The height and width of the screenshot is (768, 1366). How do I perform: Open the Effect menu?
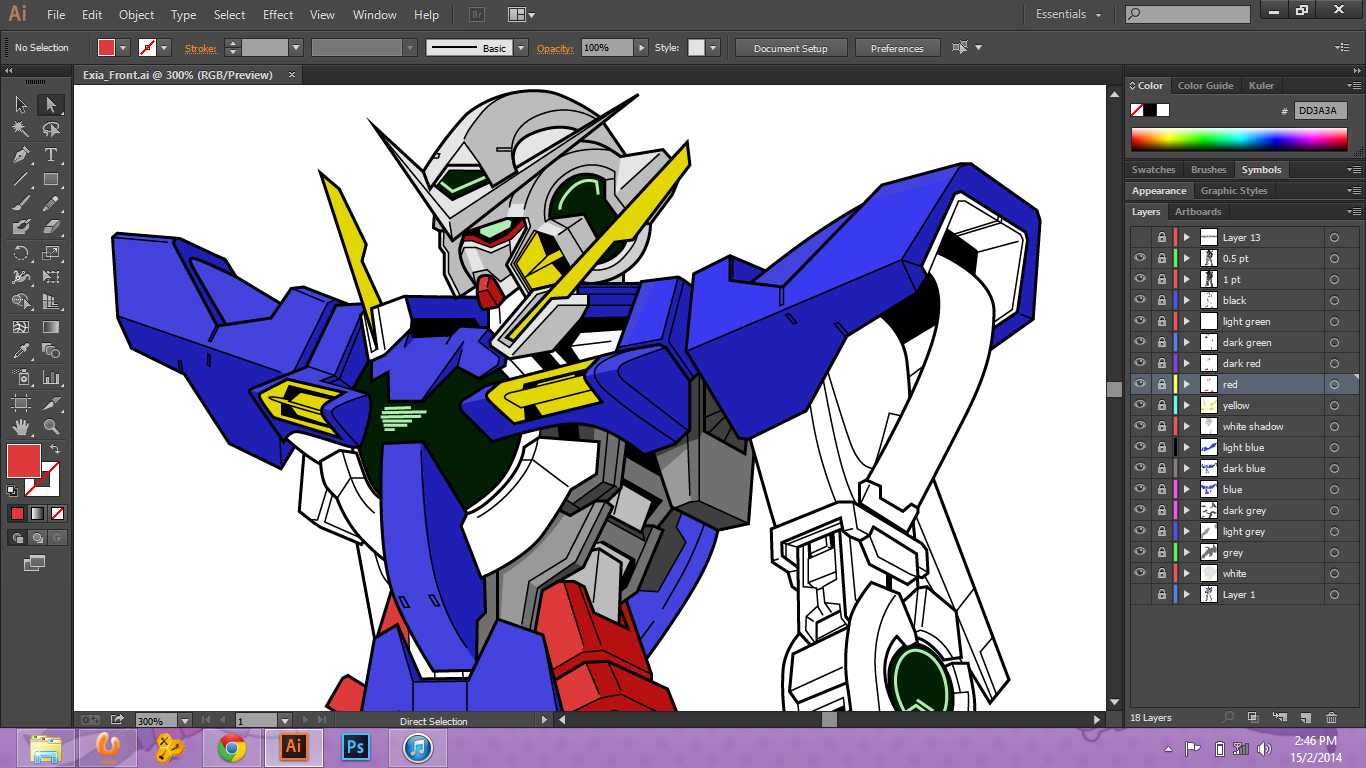click(278, 15)
